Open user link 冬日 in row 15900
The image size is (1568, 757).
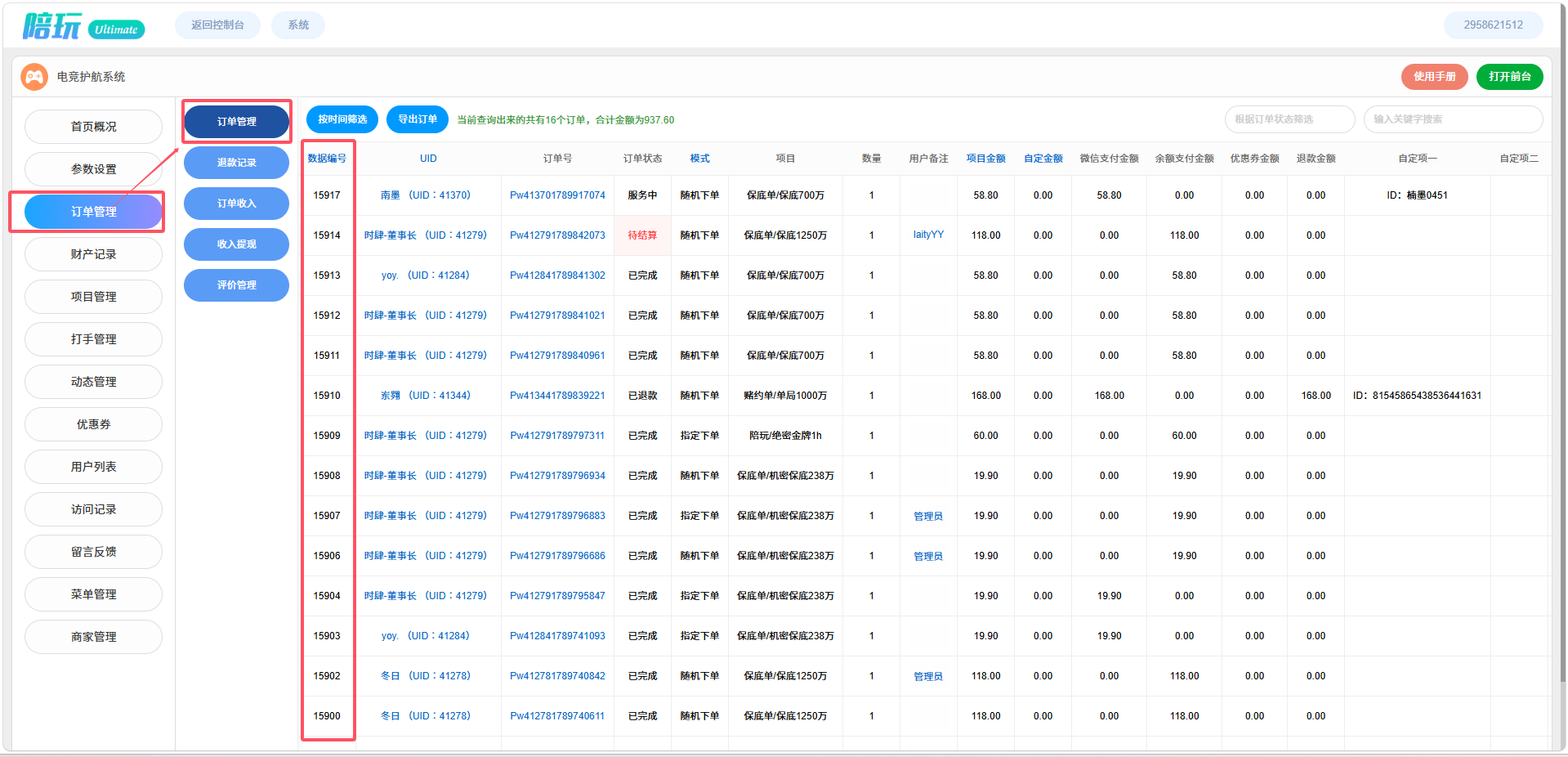tap(426, 716)
